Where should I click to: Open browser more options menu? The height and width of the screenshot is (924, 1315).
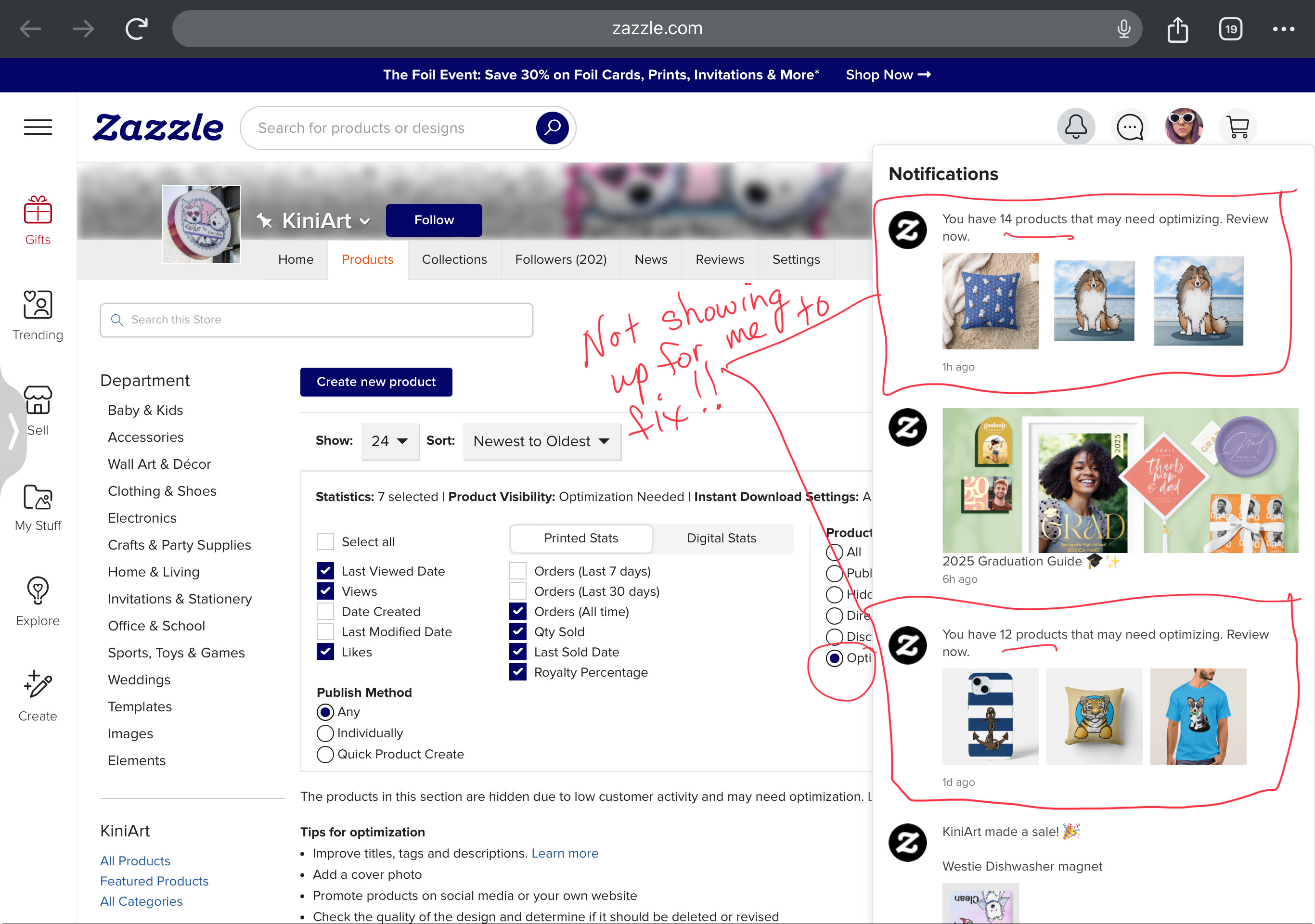tap(1283, 28)
